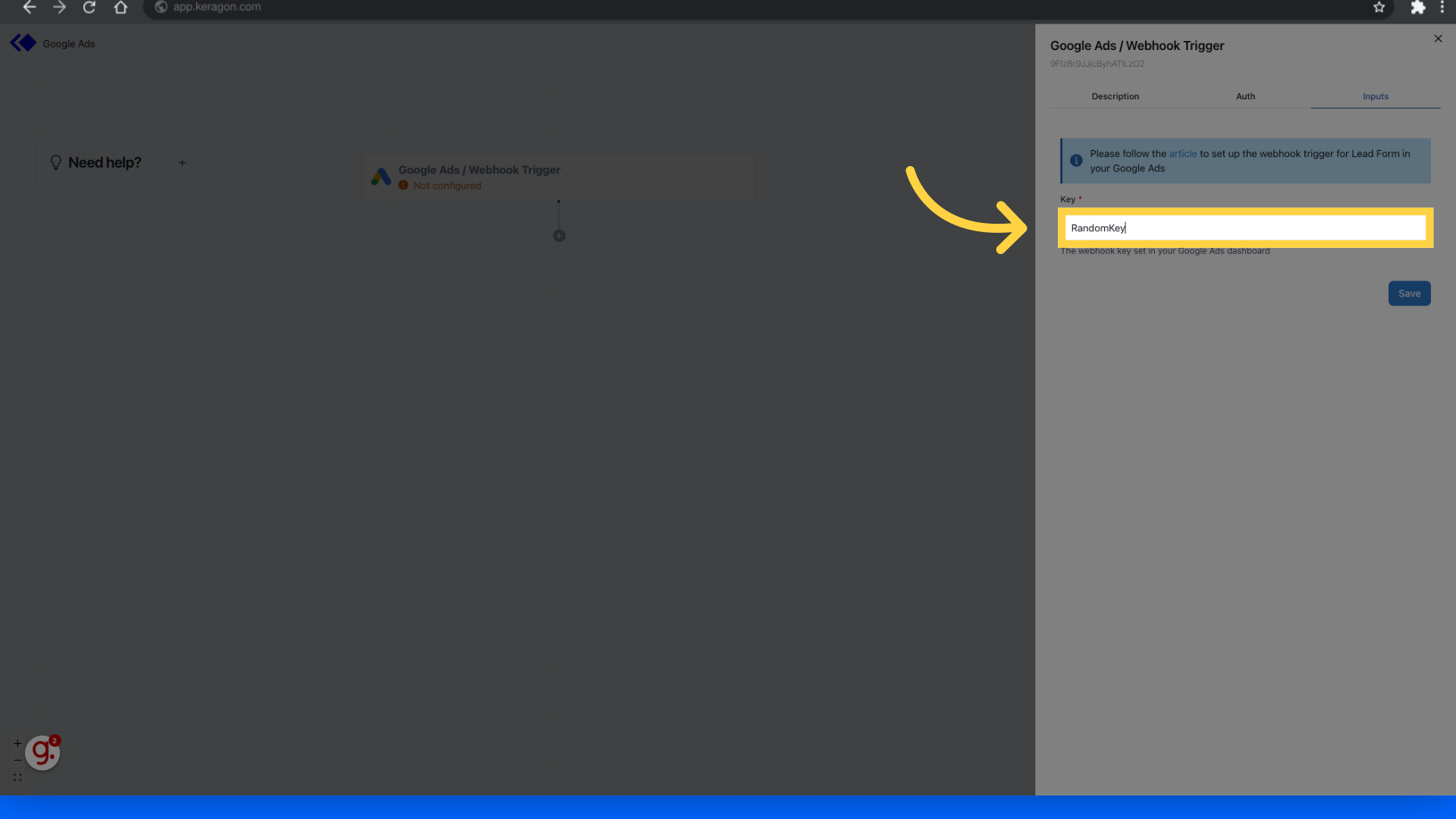Open browser home page
Viewport: 1456px width, 819px height.
[121, 8]
